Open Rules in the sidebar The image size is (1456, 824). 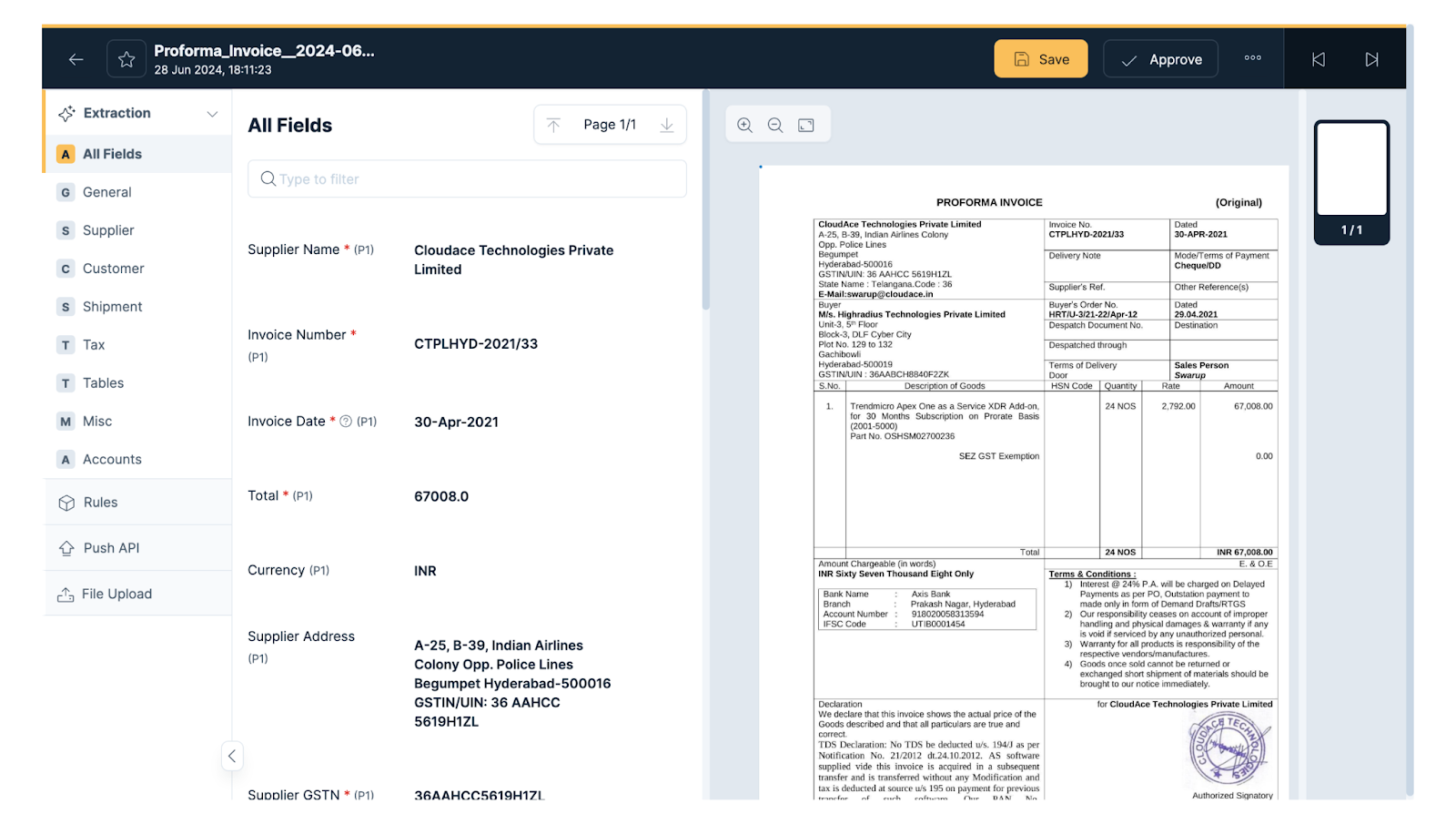(x=138, y=503)
